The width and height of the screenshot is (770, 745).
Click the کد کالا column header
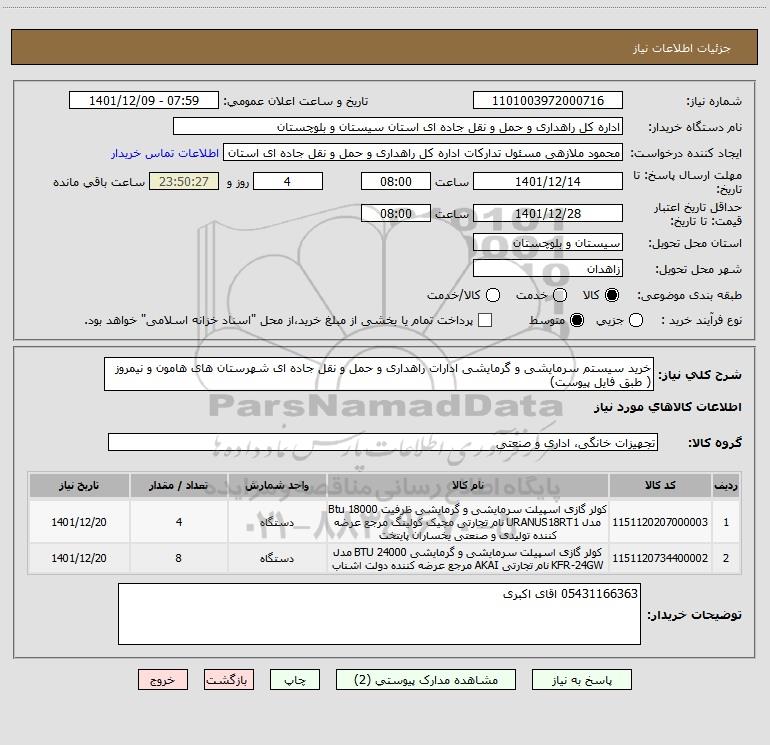click(660, 485)
